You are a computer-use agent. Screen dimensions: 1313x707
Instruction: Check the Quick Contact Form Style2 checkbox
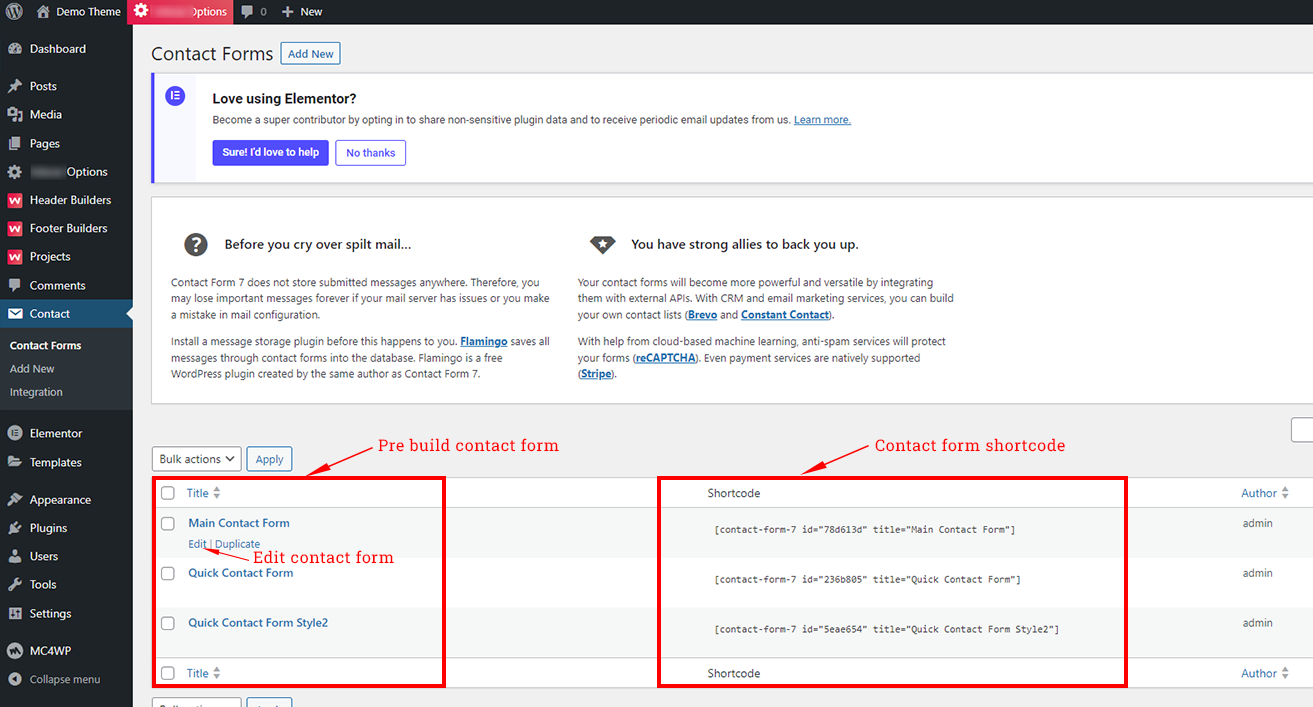tap(167, 623)
